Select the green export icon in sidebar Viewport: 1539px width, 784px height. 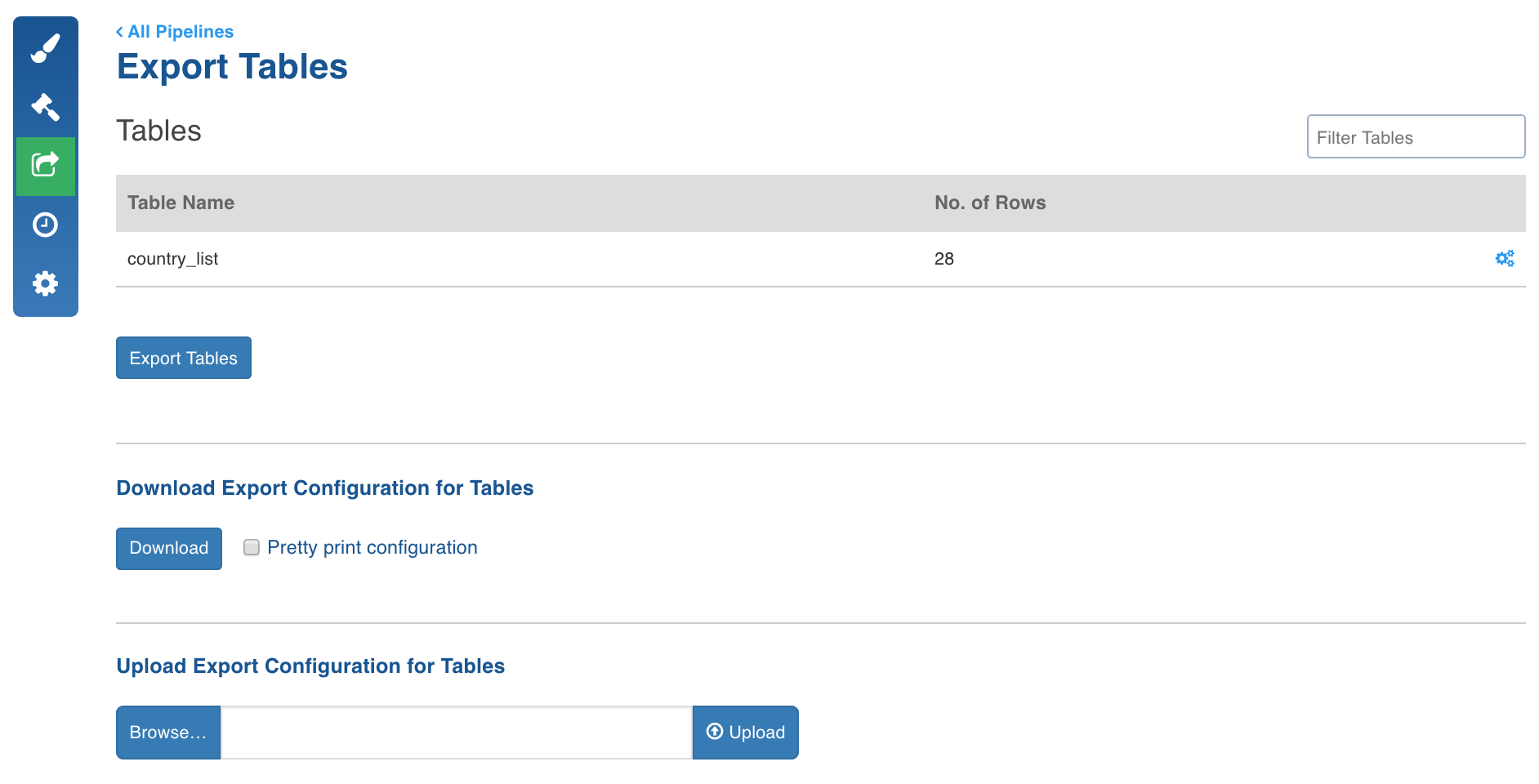click(x=46, y=166)
